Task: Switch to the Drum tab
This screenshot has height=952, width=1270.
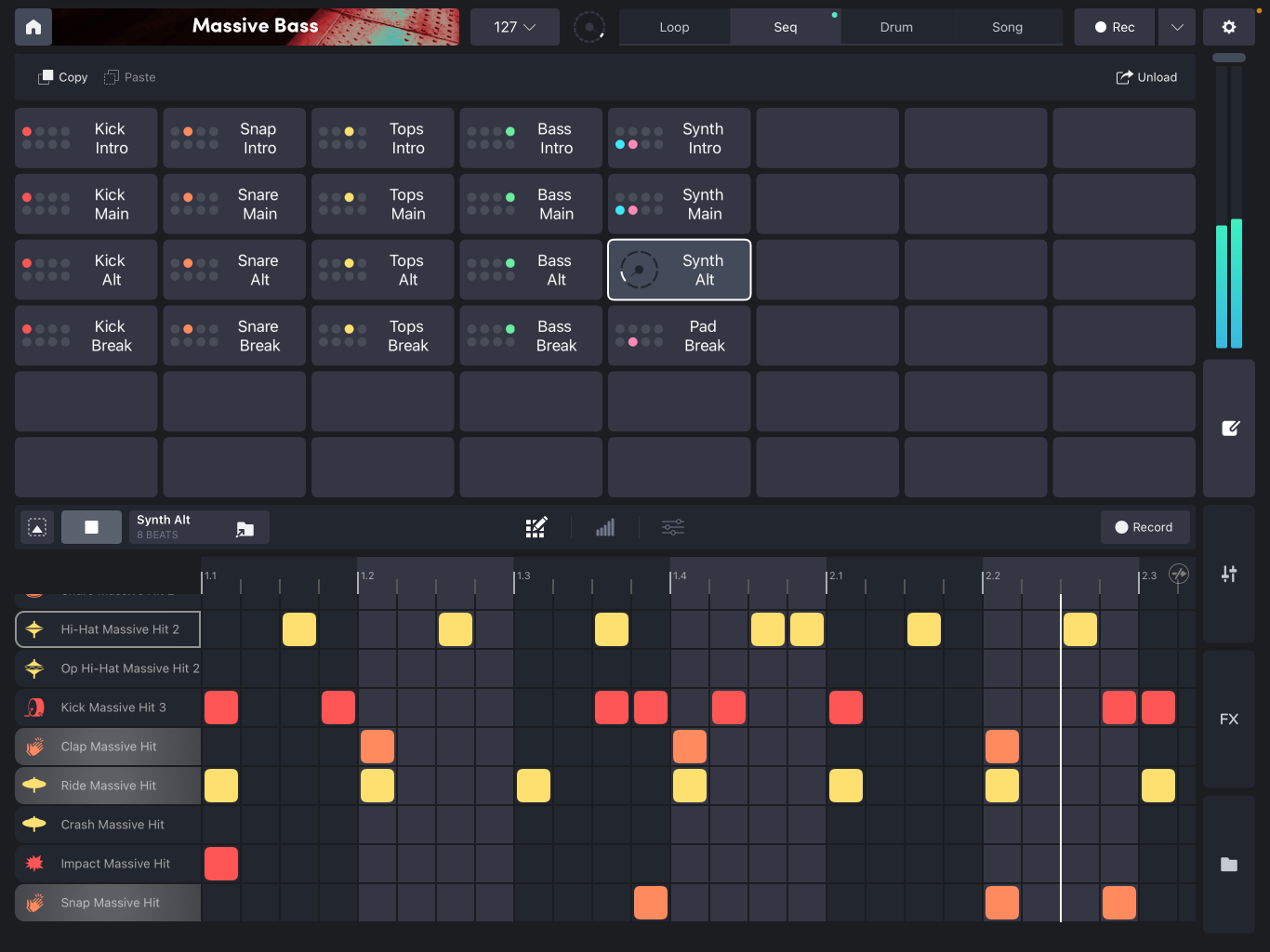Action: [x=895, y=27]
